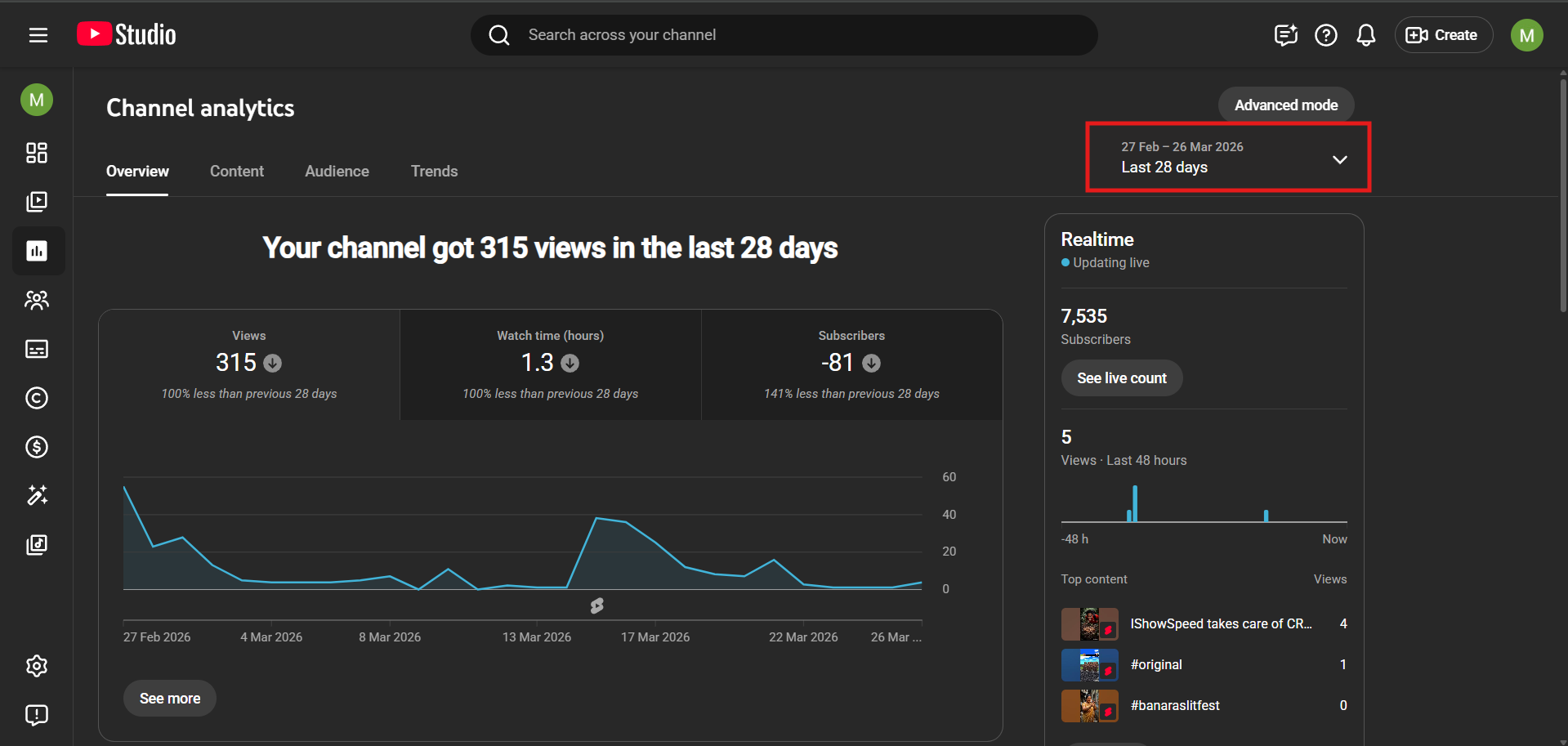The width and height of the screenshot is (1568, 746).
Task: Click the Search across your channel field
Action: pyautogui.click(x=784, y=35)
